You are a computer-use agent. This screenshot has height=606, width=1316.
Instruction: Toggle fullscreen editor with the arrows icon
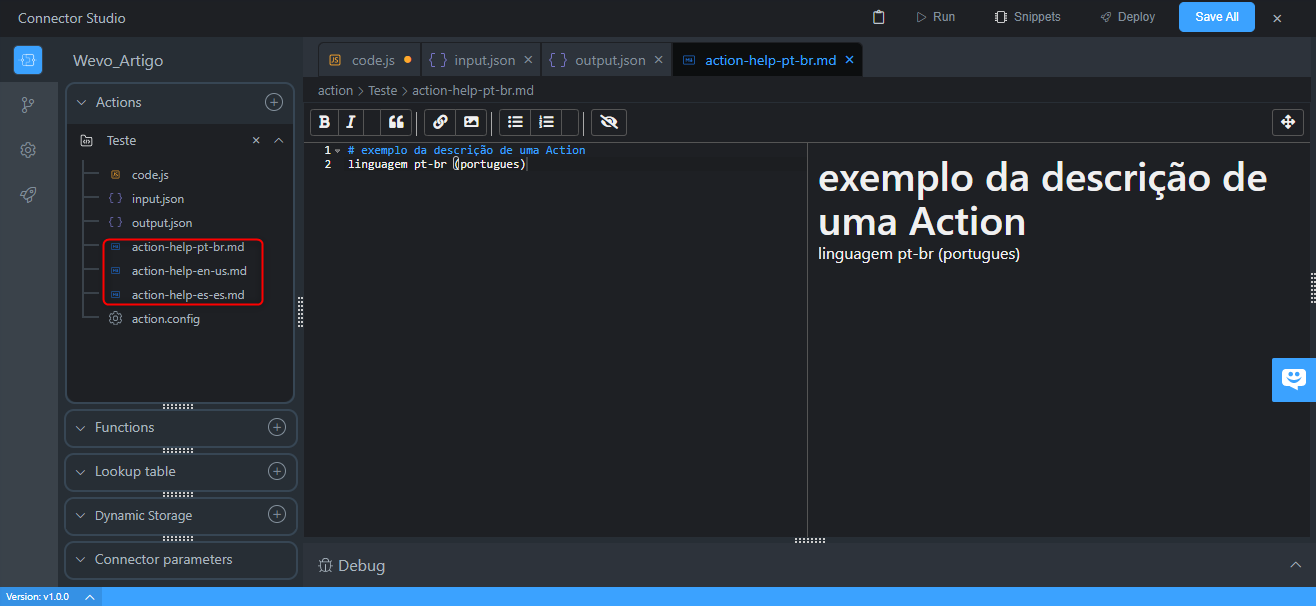tap(1287, 122)
